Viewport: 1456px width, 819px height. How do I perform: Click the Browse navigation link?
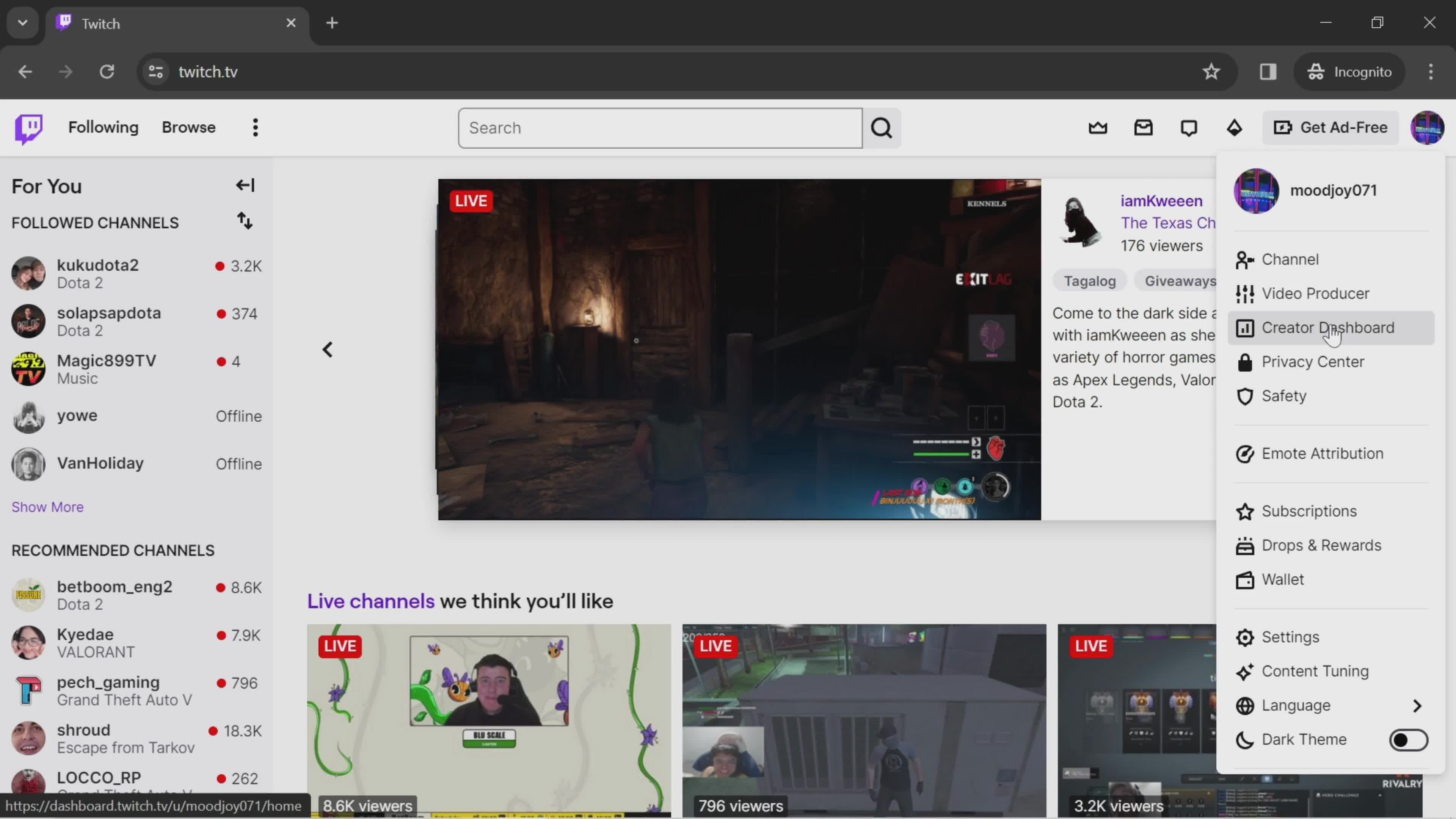[x=189, y=128]
